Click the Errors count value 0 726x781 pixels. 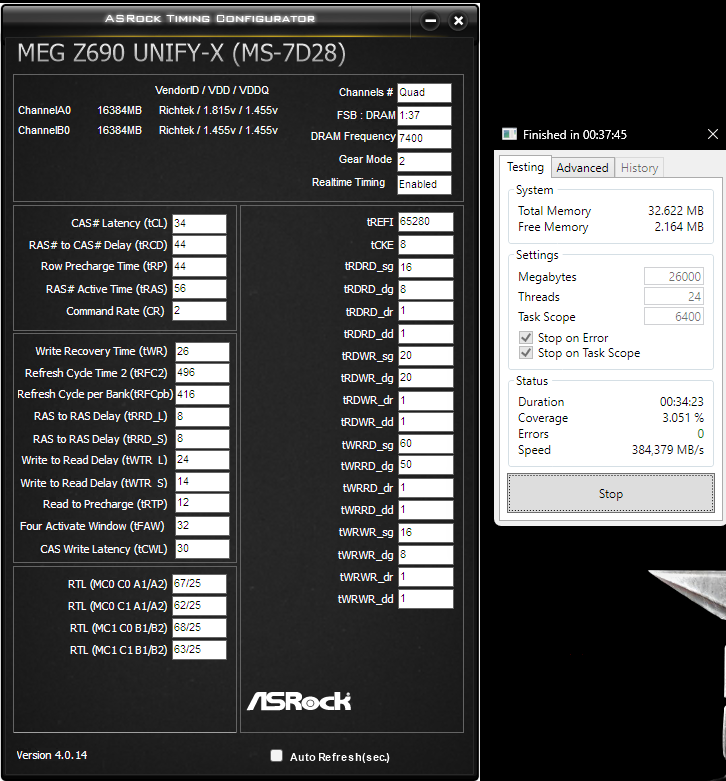click(700, 434)
